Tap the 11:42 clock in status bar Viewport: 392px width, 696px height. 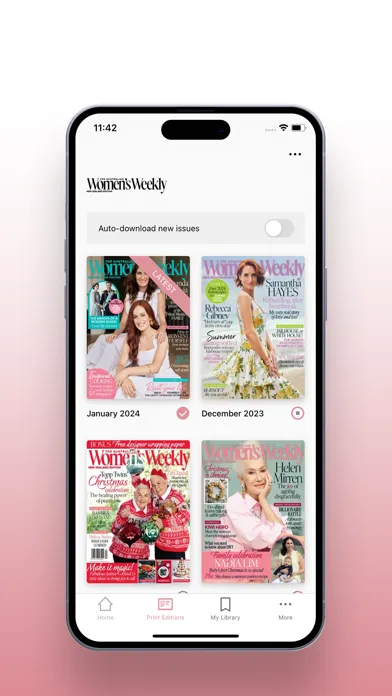(x=105, y=128)
